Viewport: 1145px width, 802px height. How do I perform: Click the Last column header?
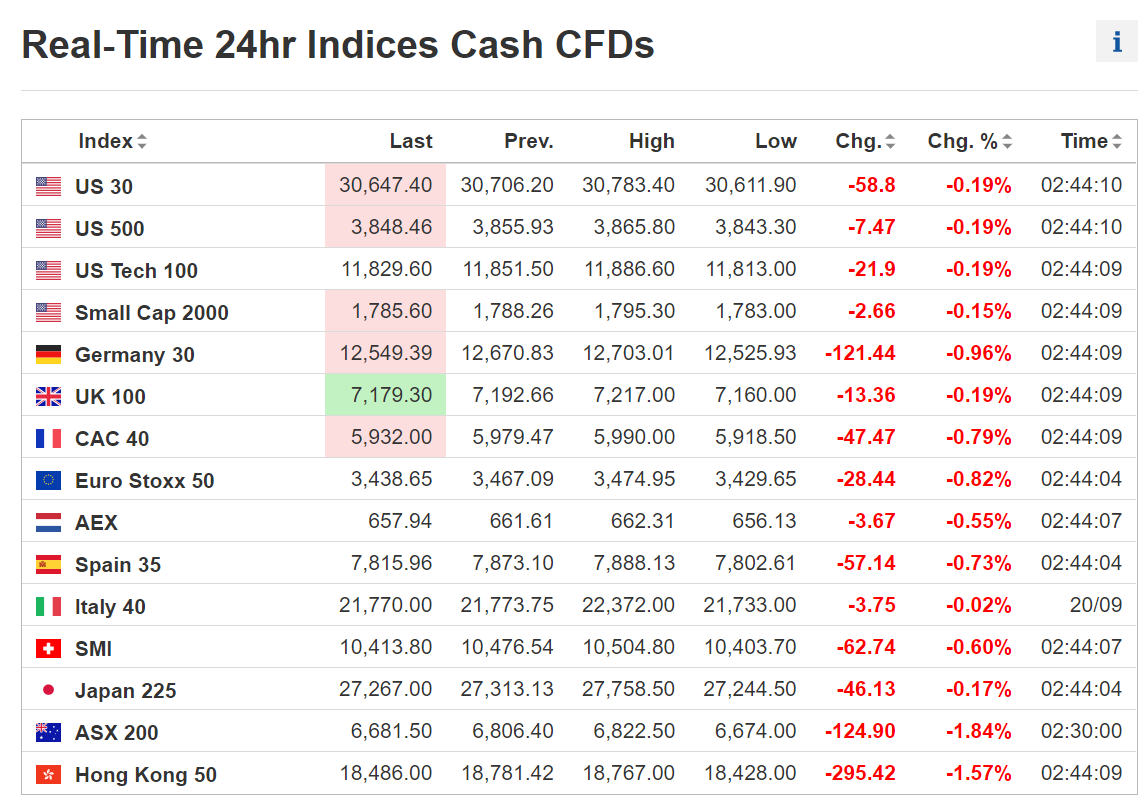coord(410,141)
